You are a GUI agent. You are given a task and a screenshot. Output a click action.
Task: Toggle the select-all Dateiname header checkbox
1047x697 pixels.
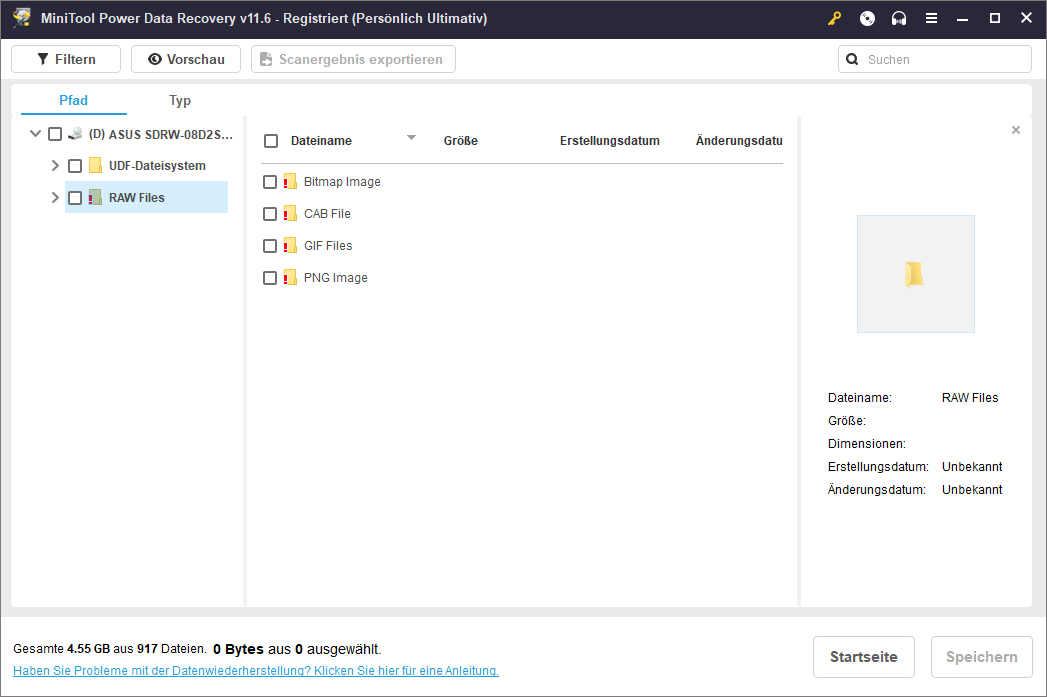(x=271, y=142)
